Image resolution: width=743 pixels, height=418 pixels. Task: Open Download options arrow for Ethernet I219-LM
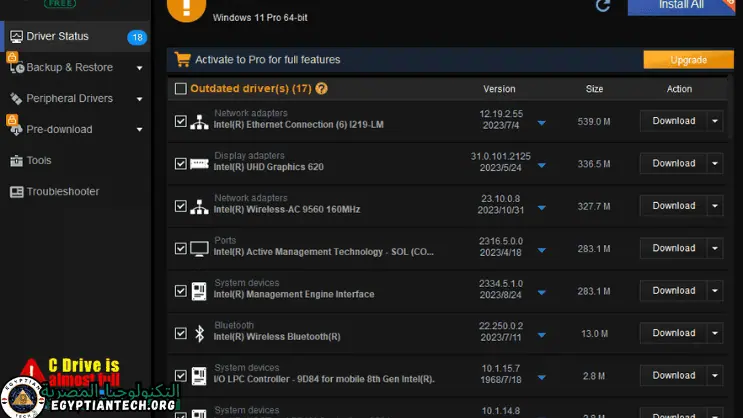tap(715, 121)
